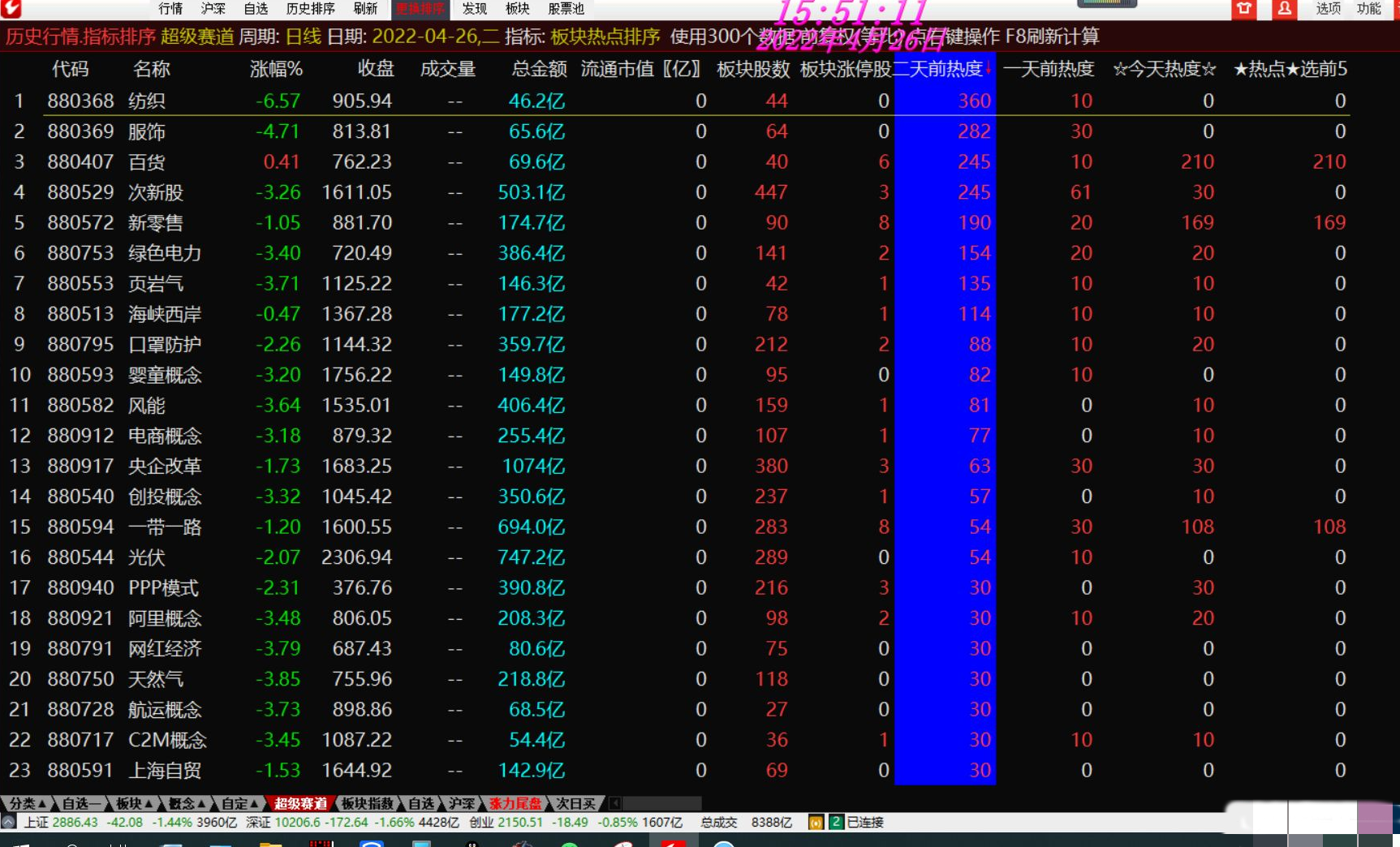Image resolution: width=1400 pixels, height=847 pixels.
Task: Click the red app logo icon
Action: 11,9
